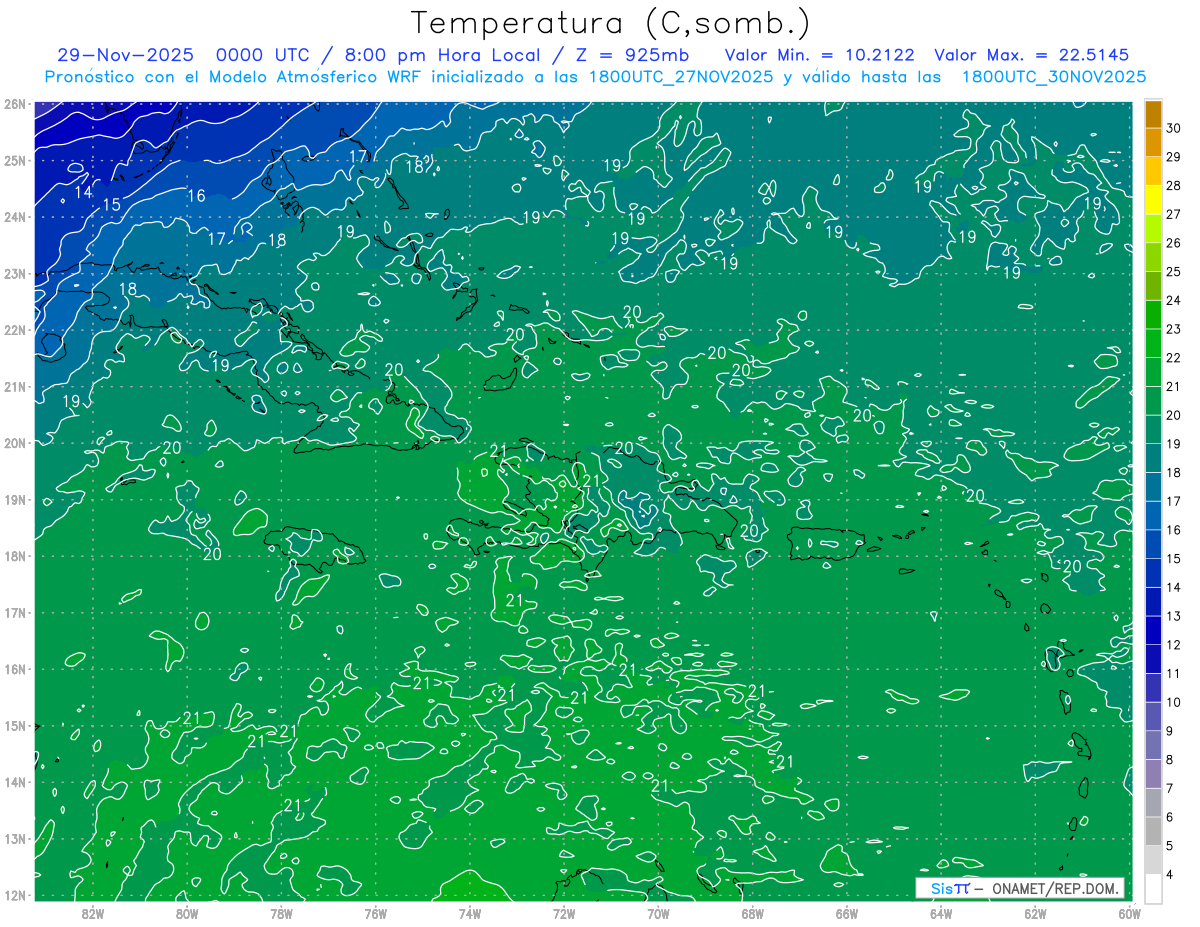Click the '25' label on the color scale
The height and width of the screenshot is (927, 1200).
[1174, 272]
